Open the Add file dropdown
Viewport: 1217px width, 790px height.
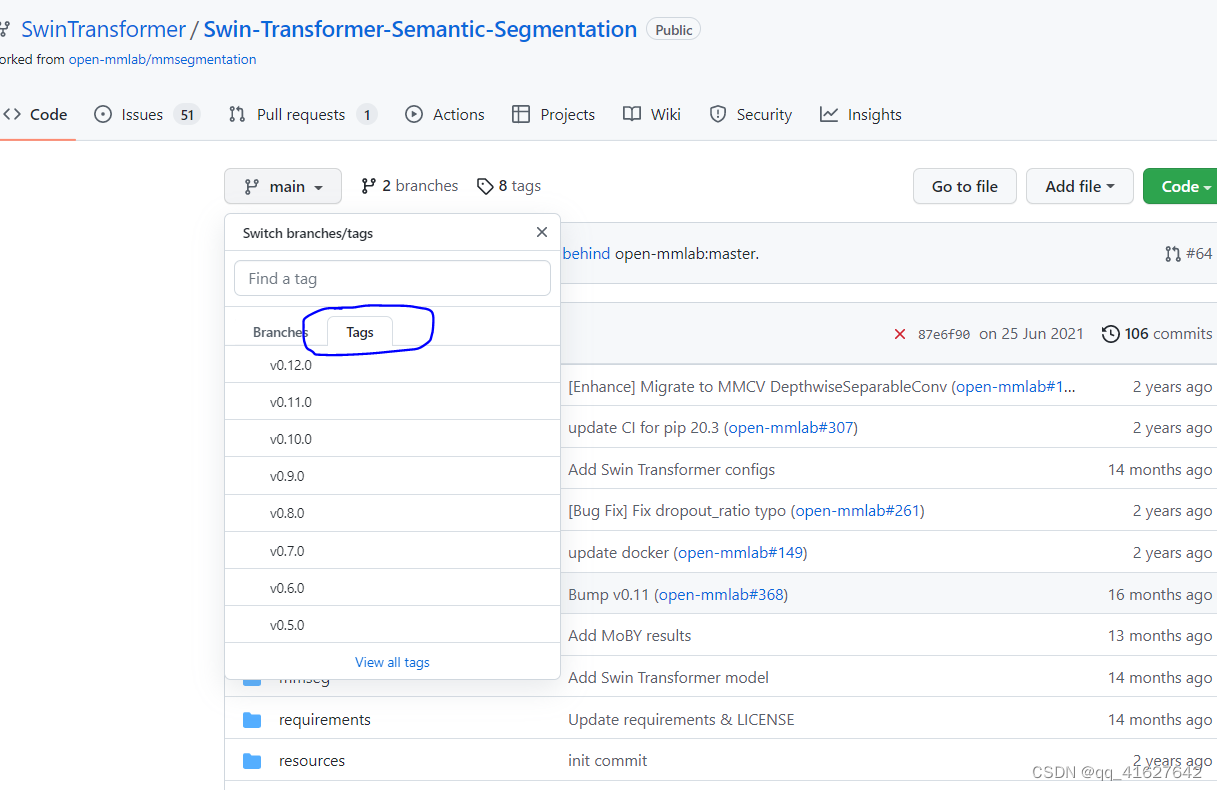point(1079,186)
